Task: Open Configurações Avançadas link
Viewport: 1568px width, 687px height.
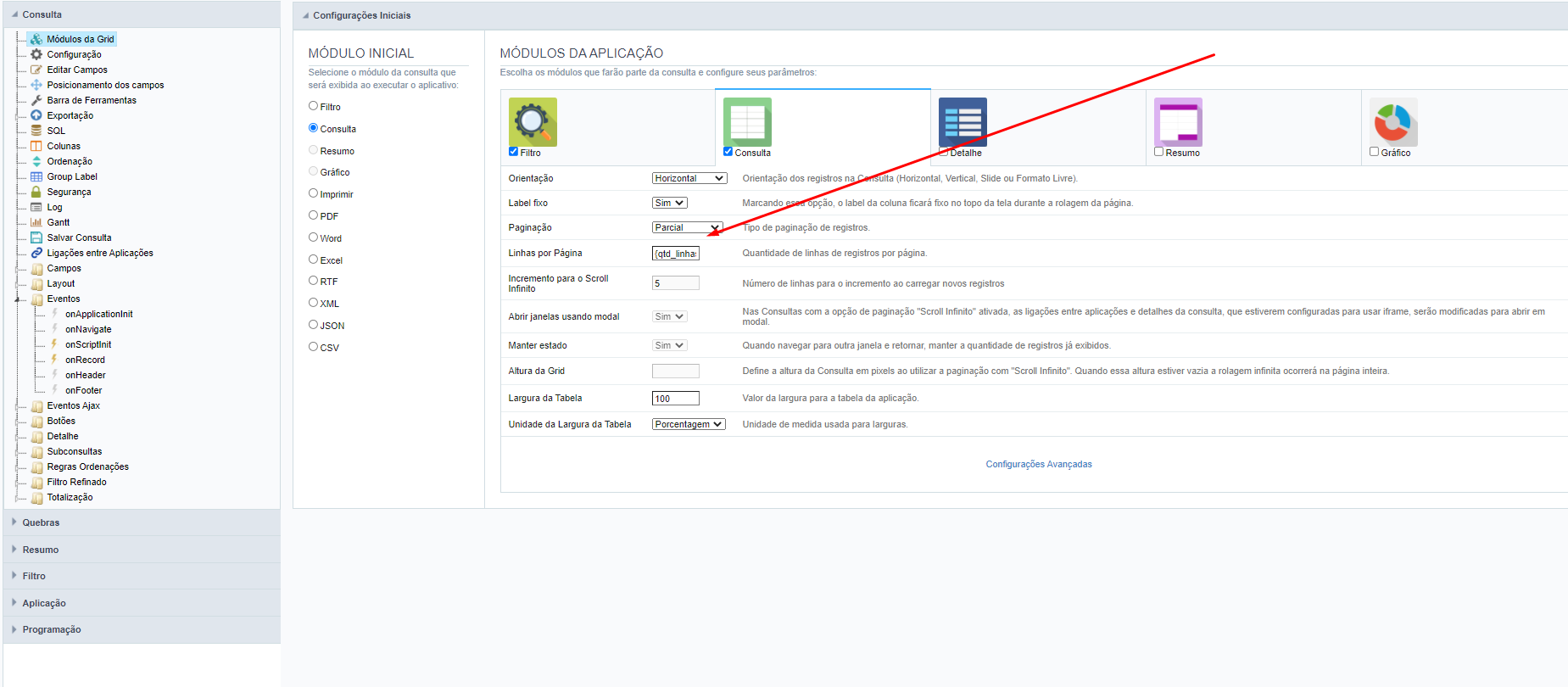Action: pyautogui.click(x=1038, y=464)
